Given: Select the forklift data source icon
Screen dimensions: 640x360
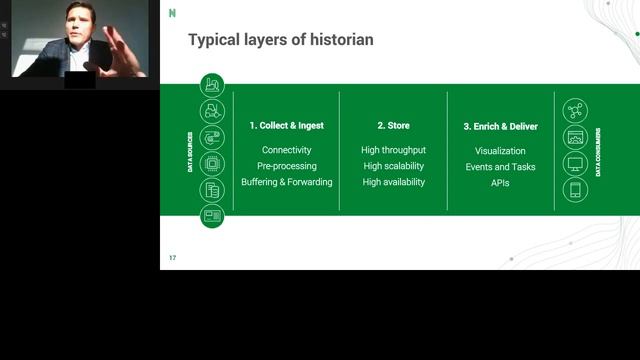Looking at the screenshot, I should point(212,111).
